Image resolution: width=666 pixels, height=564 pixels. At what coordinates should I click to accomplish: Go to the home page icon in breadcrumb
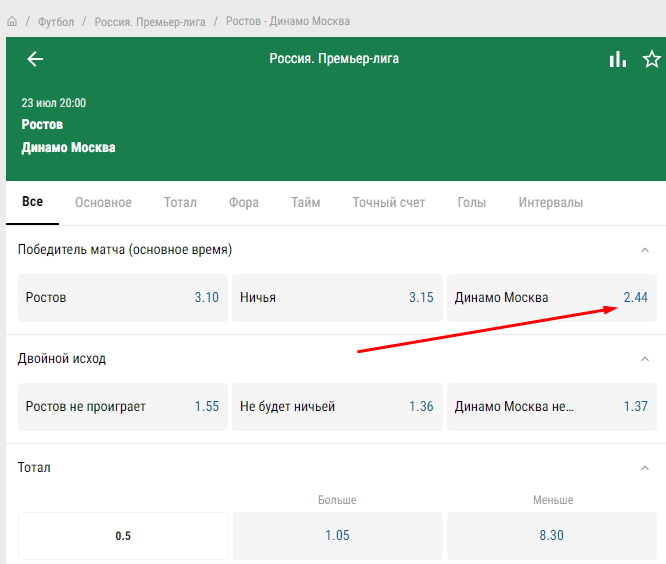pos(12,21)
